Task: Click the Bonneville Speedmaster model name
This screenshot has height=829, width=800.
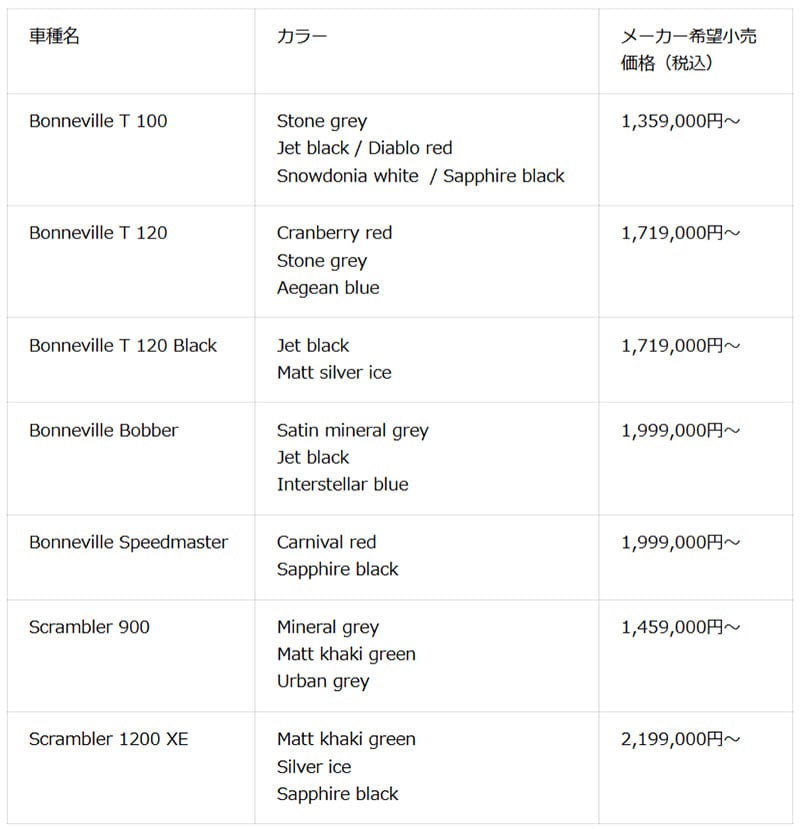Action: [x=128, y=542]
